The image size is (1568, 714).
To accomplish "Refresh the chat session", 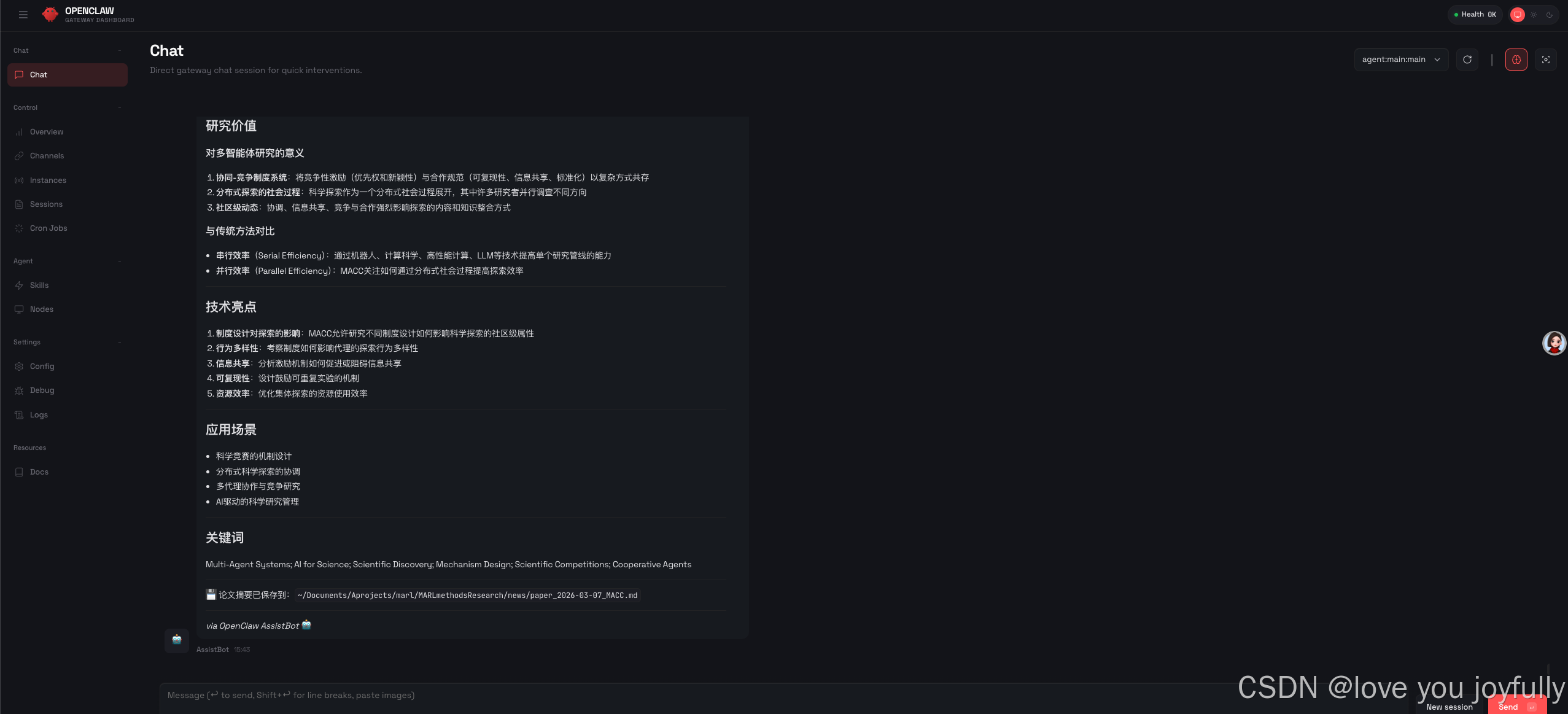I will click(x=1467, y=60).
